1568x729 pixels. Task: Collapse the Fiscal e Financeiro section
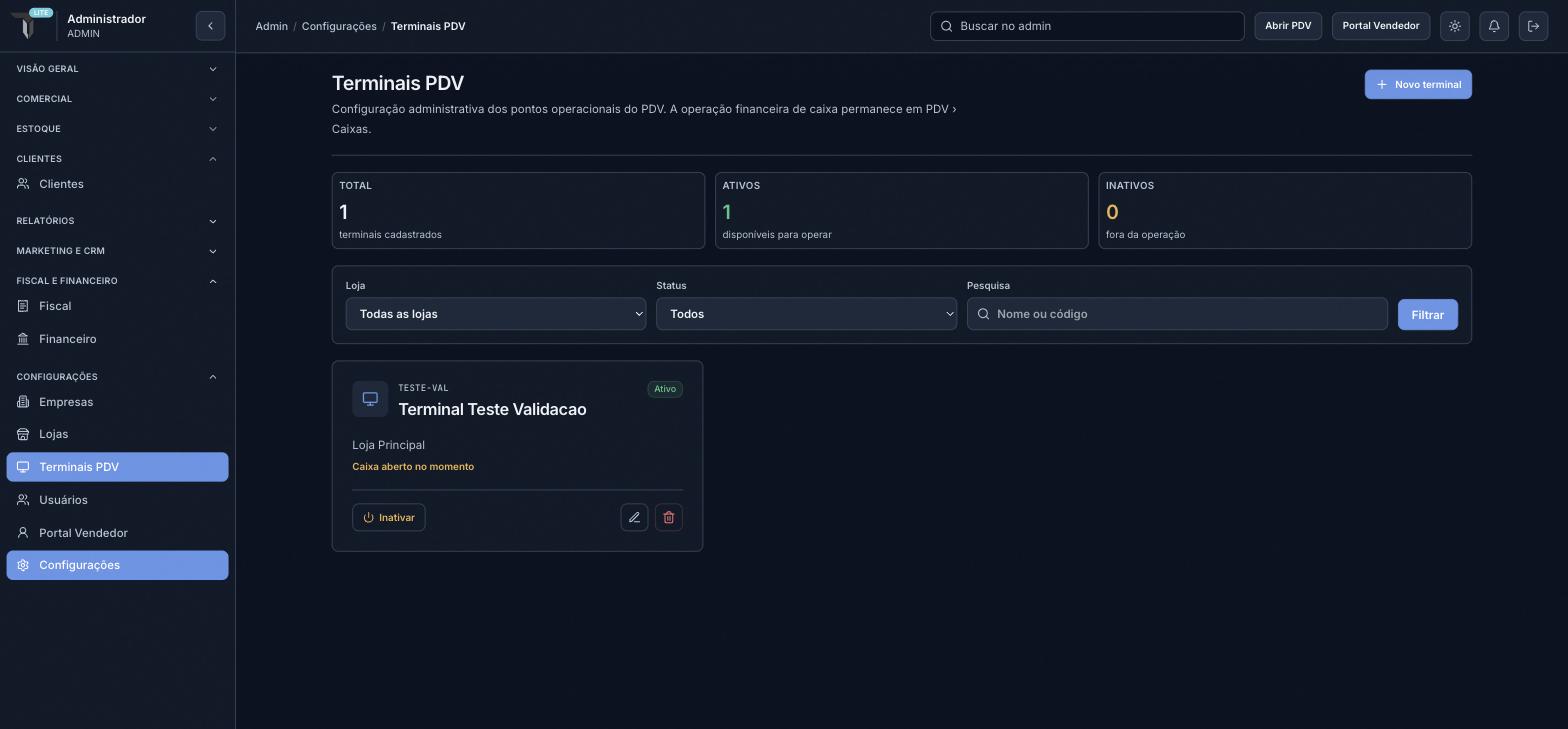(117, 281)
